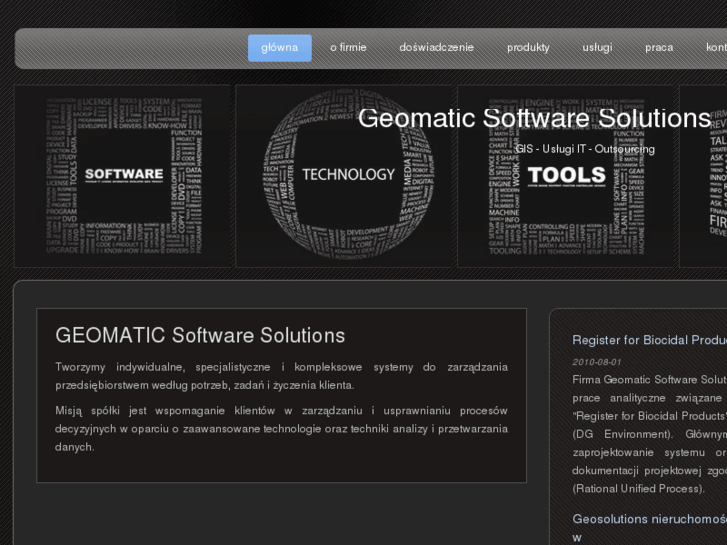Open the Register for Biocidal Products news link
This screenshot has width=727, height=545.
click(650, 340)
